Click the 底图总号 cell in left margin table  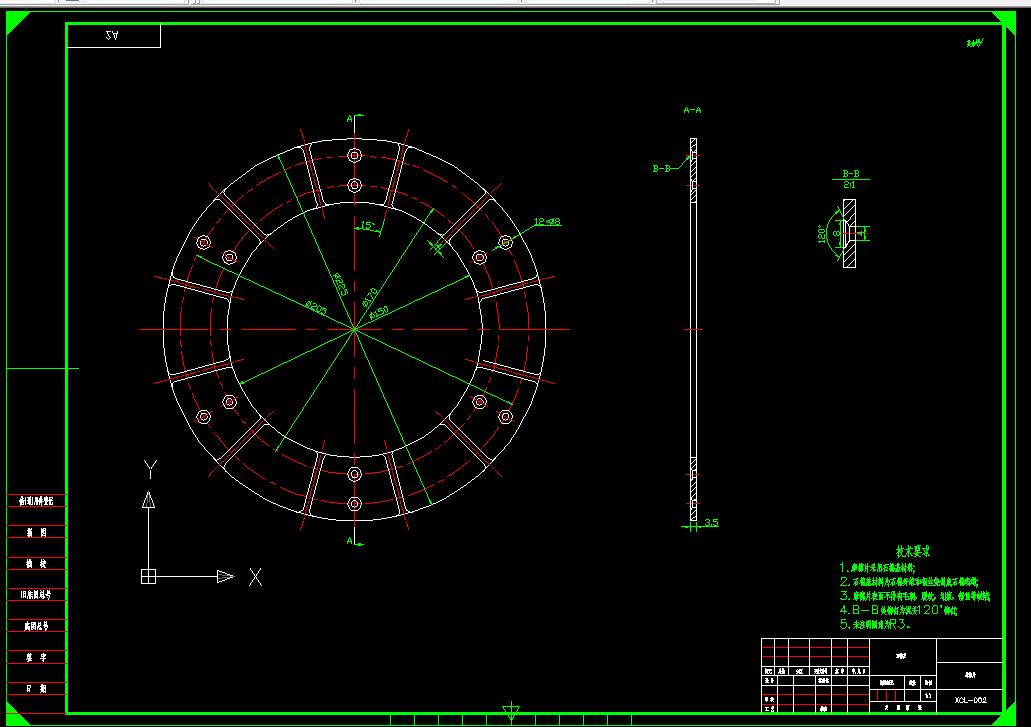[37, 626]
